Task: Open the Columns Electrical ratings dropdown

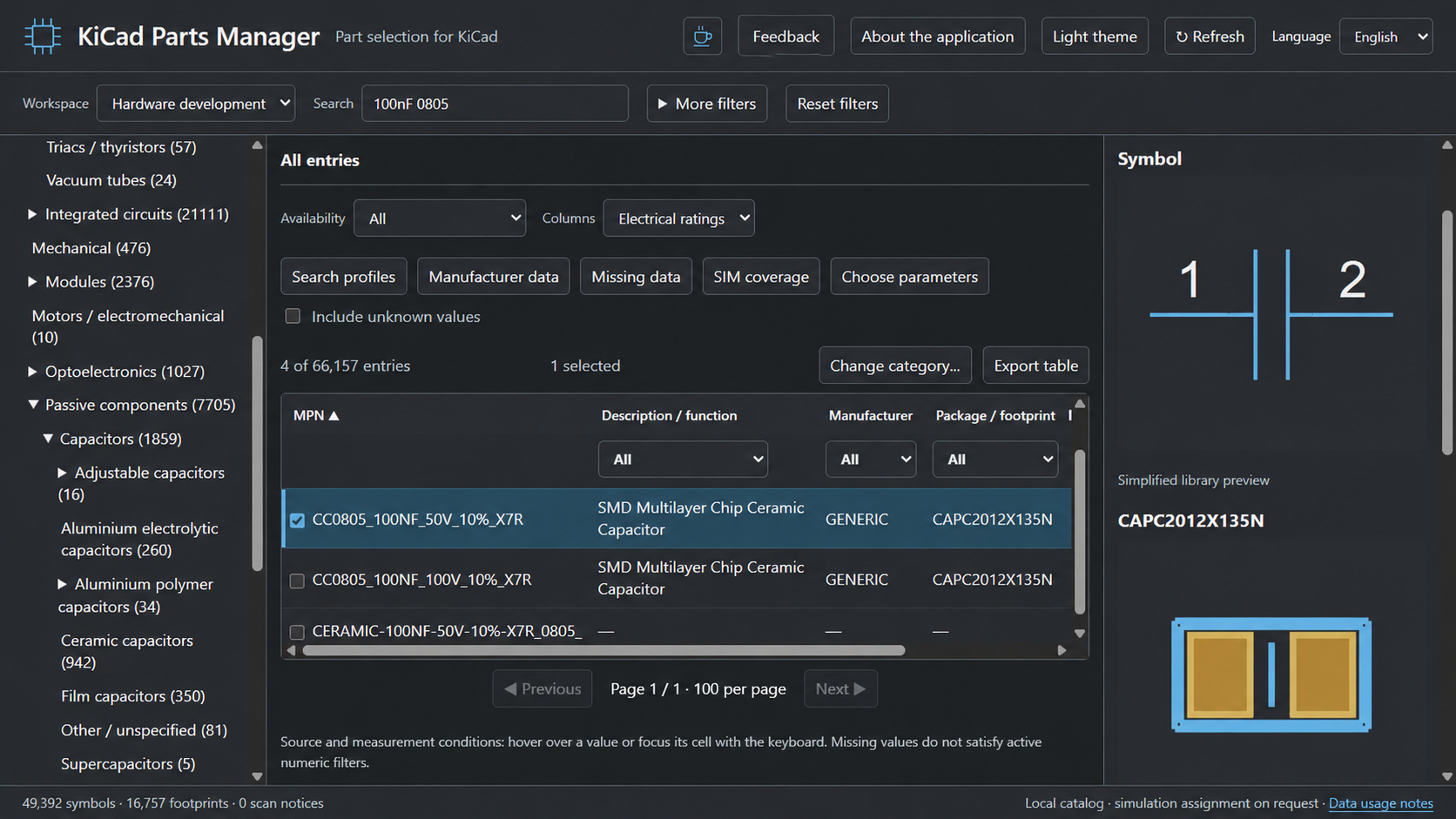Action: pyautogui.click(x=678, y=218)
